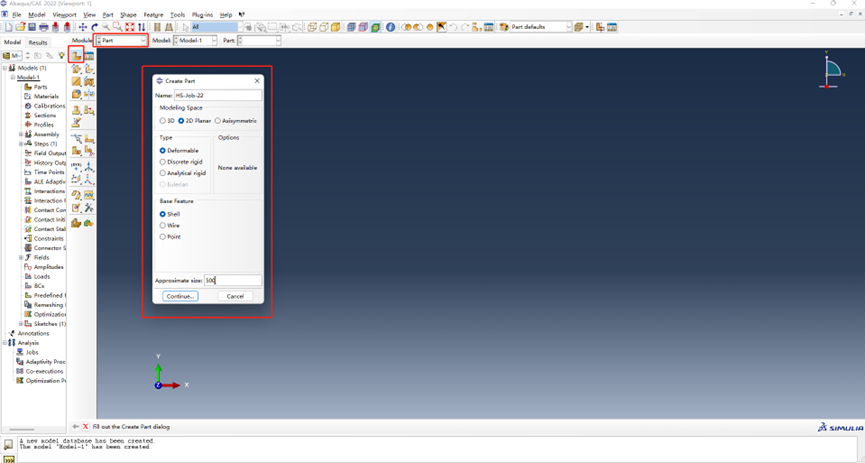The height and width of the screenshot is (463, 865).
Task: Expand the Steps (1) tree node
Action: pos(21,144)
